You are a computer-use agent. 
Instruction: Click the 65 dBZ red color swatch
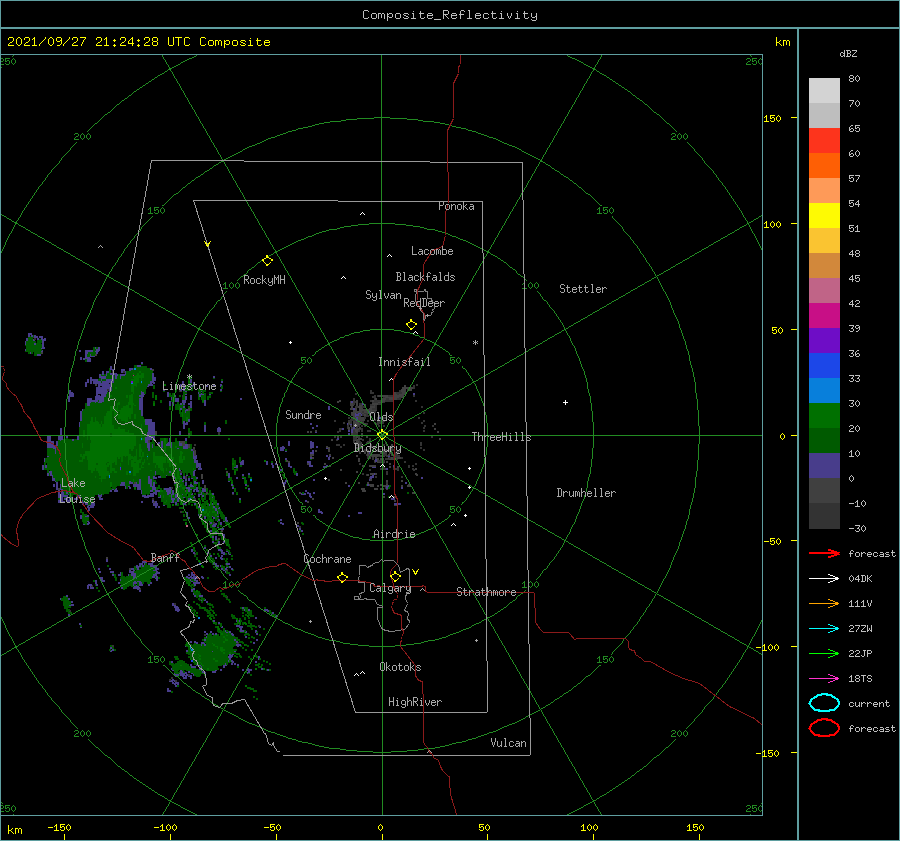tap(824, 141)
